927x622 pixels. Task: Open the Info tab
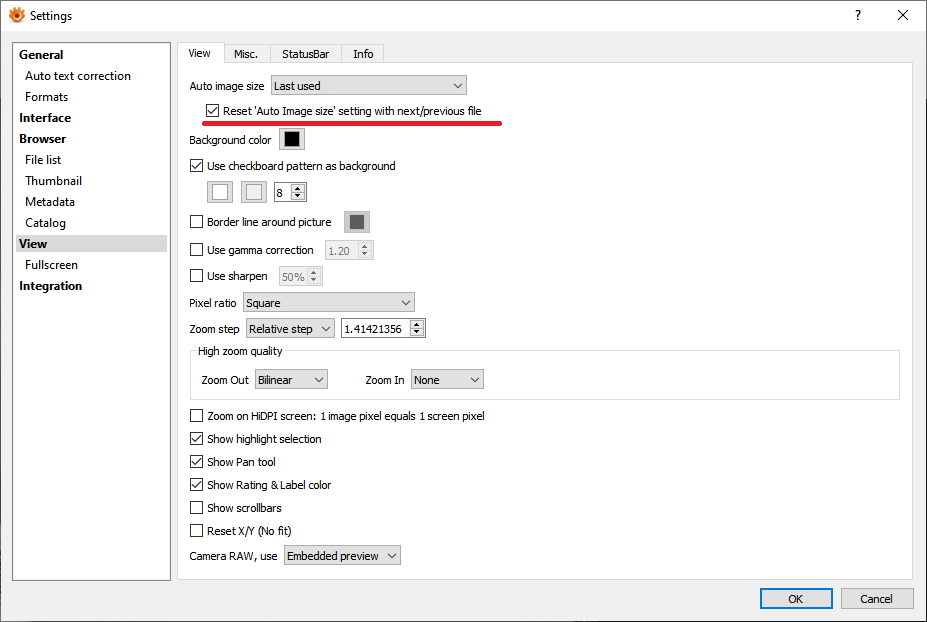point(363,54)
